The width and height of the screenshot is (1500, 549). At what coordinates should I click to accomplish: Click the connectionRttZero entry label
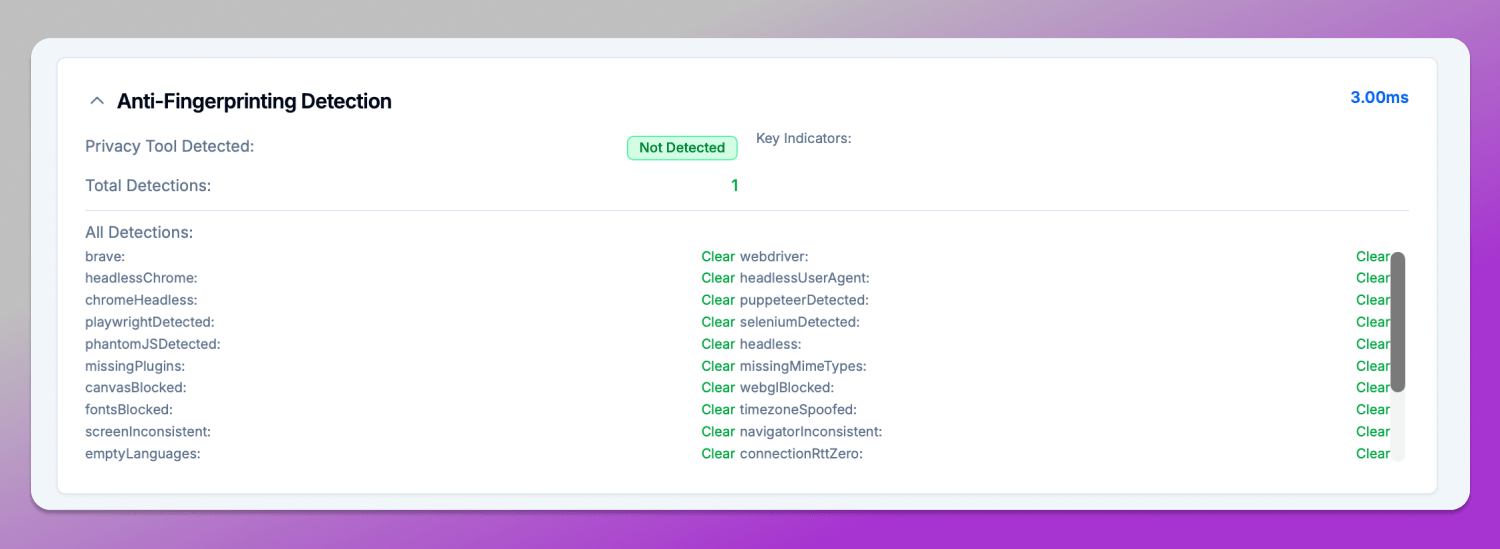[800, 454]
